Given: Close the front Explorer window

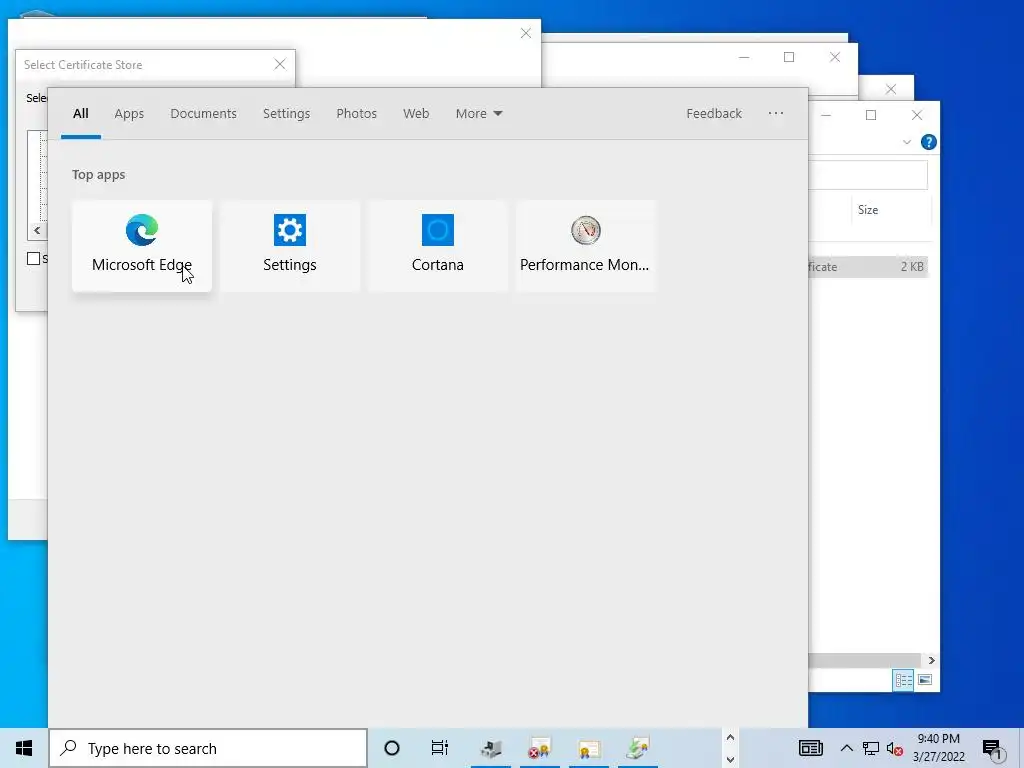Looking at the screenshot, I should (917, 115).
